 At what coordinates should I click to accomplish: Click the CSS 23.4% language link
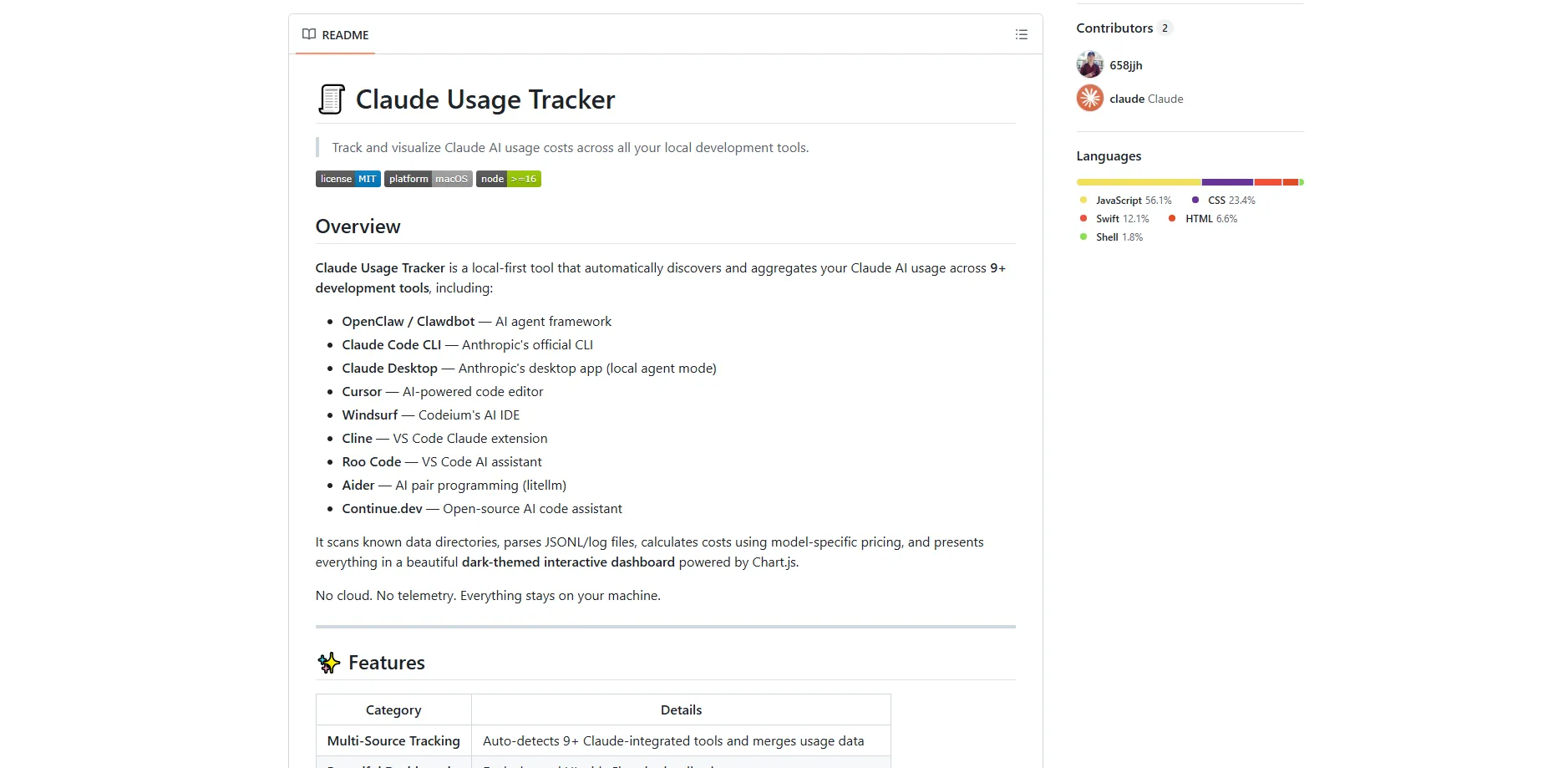pyautogui.click(x=1230, y=200)
